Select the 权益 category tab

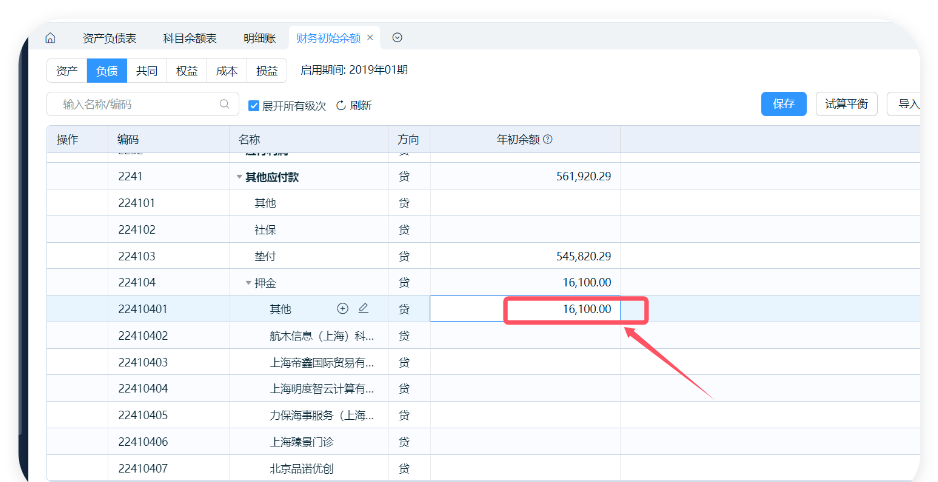(187, 71)
